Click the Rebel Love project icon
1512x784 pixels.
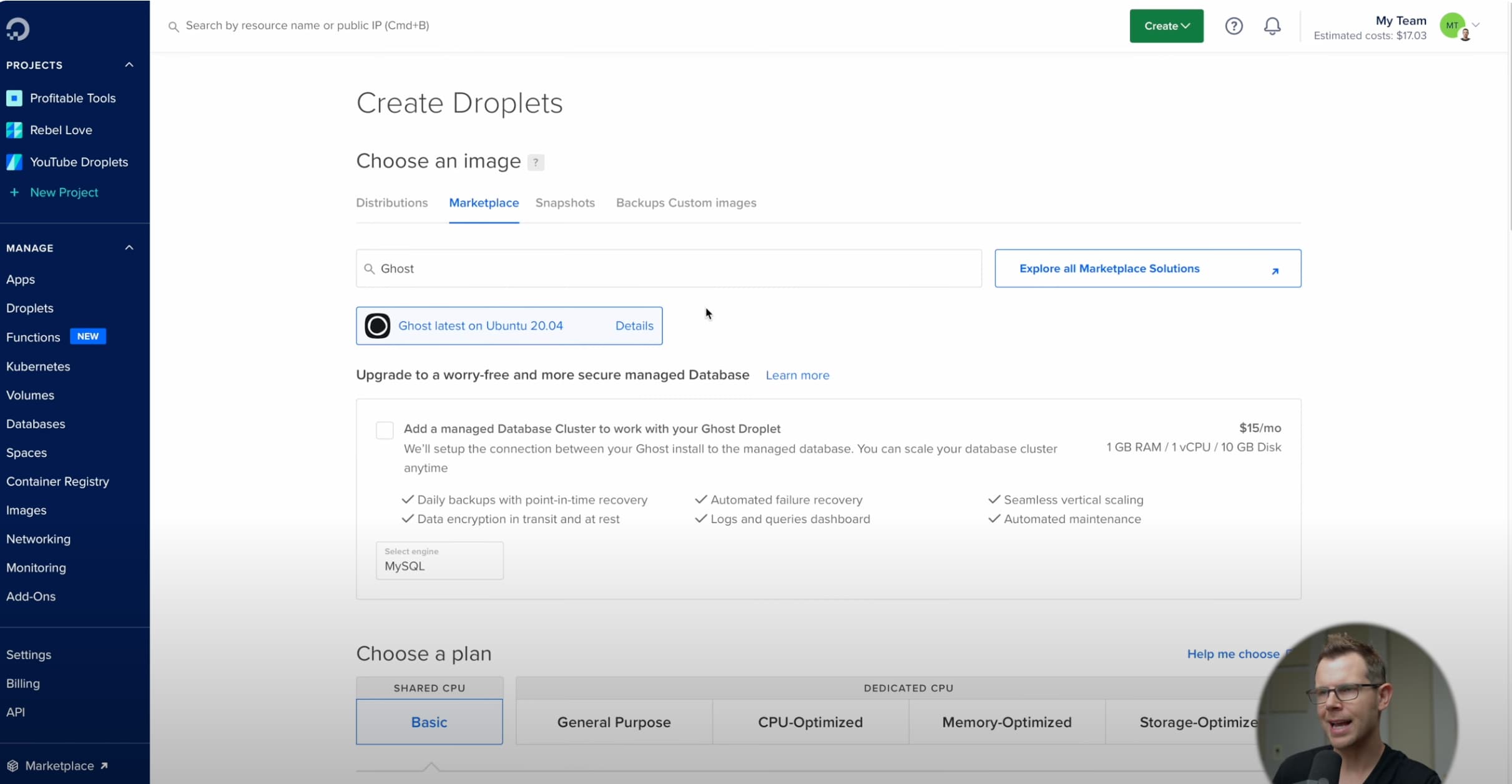(x=14, y=130)
